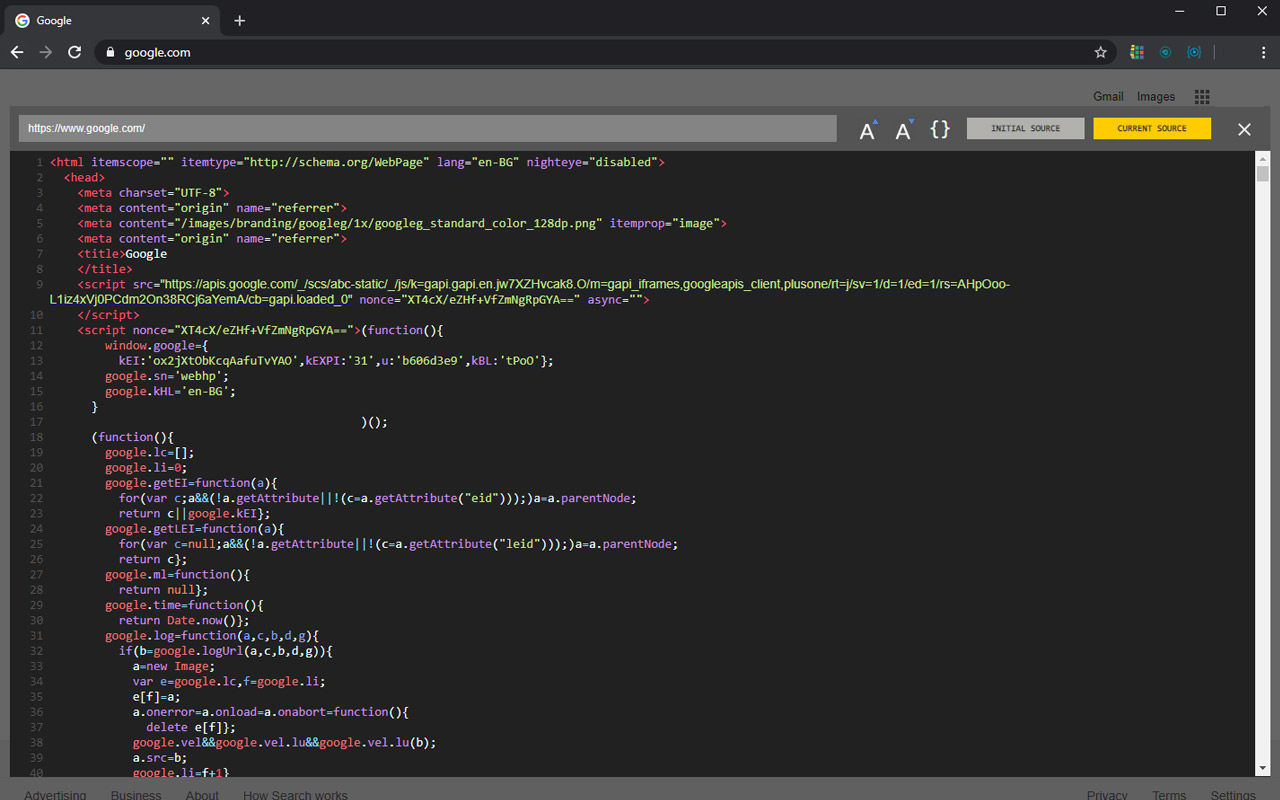Click the teal circular extension icon

(x=1165, y=52)
